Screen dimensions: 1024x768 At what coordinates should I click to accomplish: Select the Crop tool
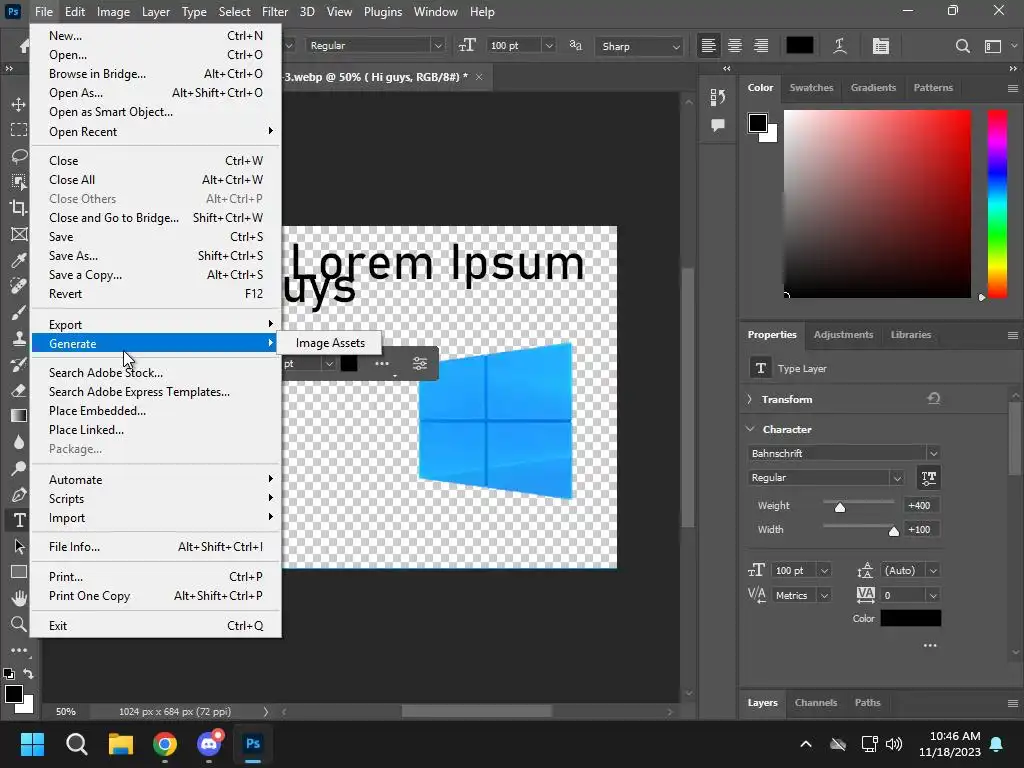coord(19,208)
